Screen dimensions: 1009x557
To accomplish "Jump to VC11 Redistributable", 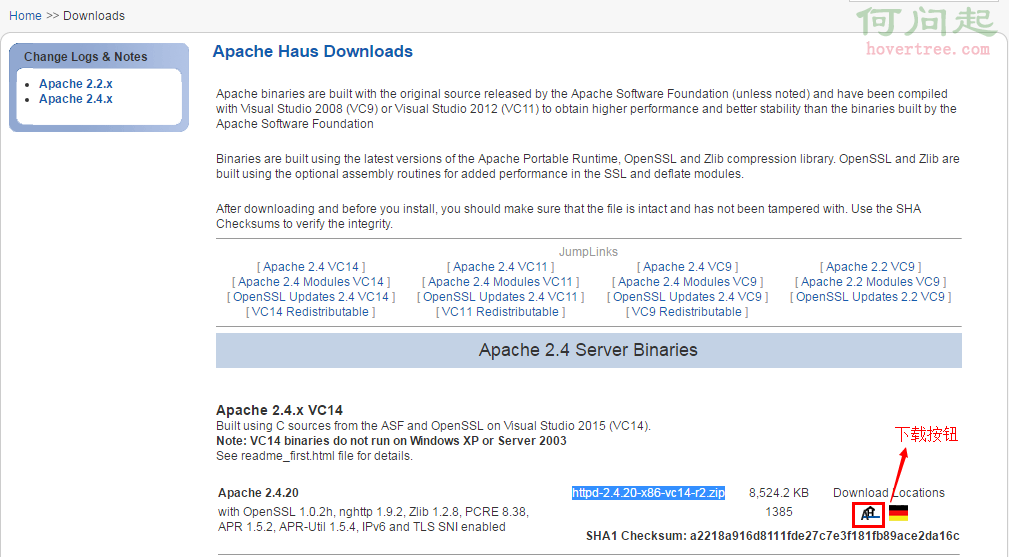I will point(500,312).
